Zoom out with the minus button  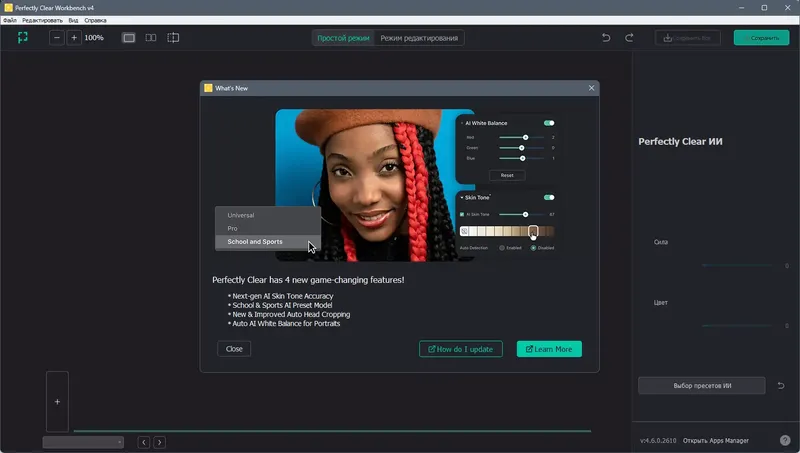pos(57,38)
